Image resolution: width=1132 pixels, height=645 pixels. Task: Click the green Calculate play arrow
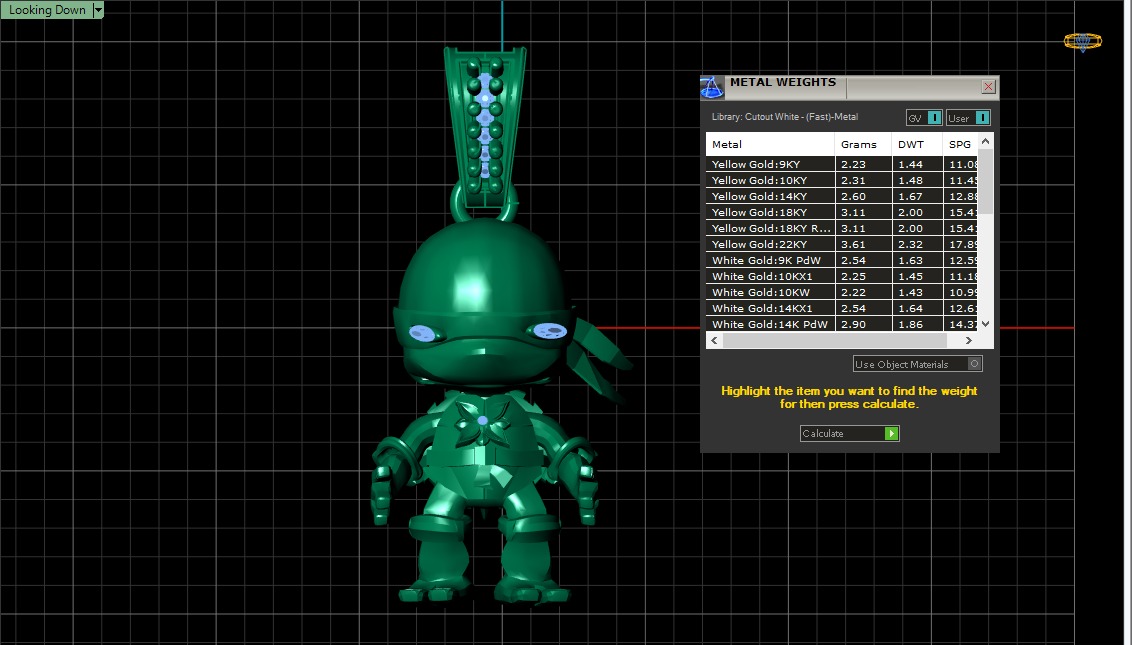[892, 433]
